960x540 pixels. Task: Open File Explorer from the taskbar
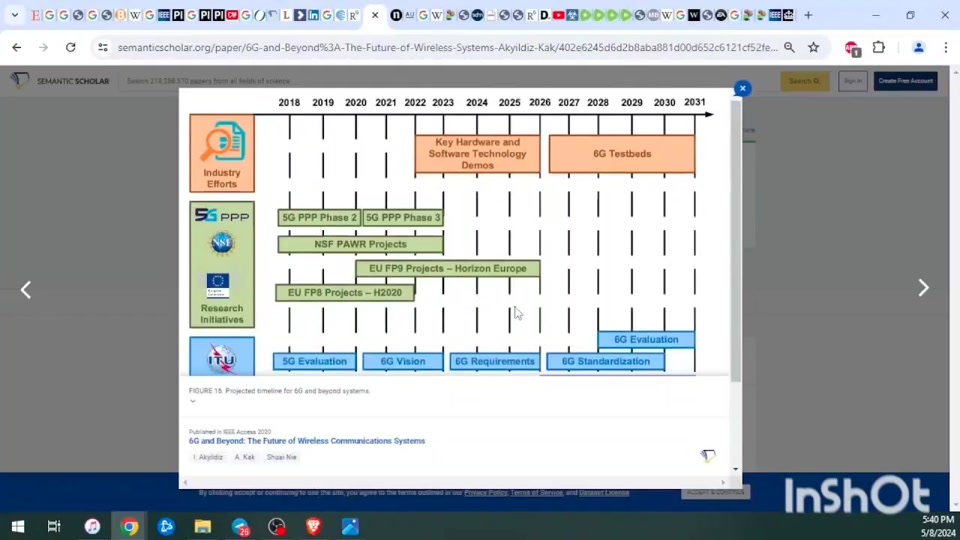[203, 526]
